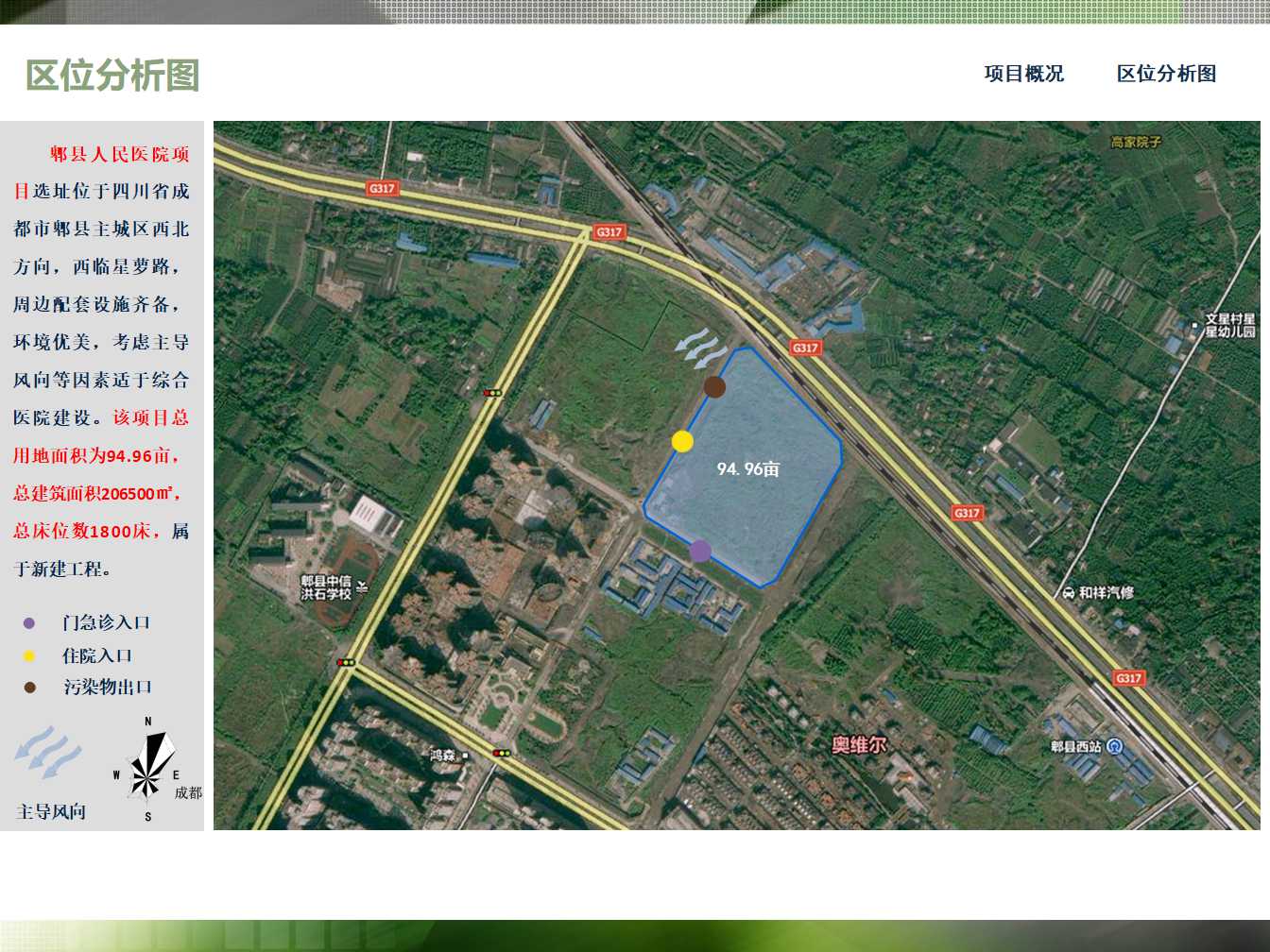Click the 主导风向 wind arrows icon
Screen dimensions: 1270x952
coord(46,753)
